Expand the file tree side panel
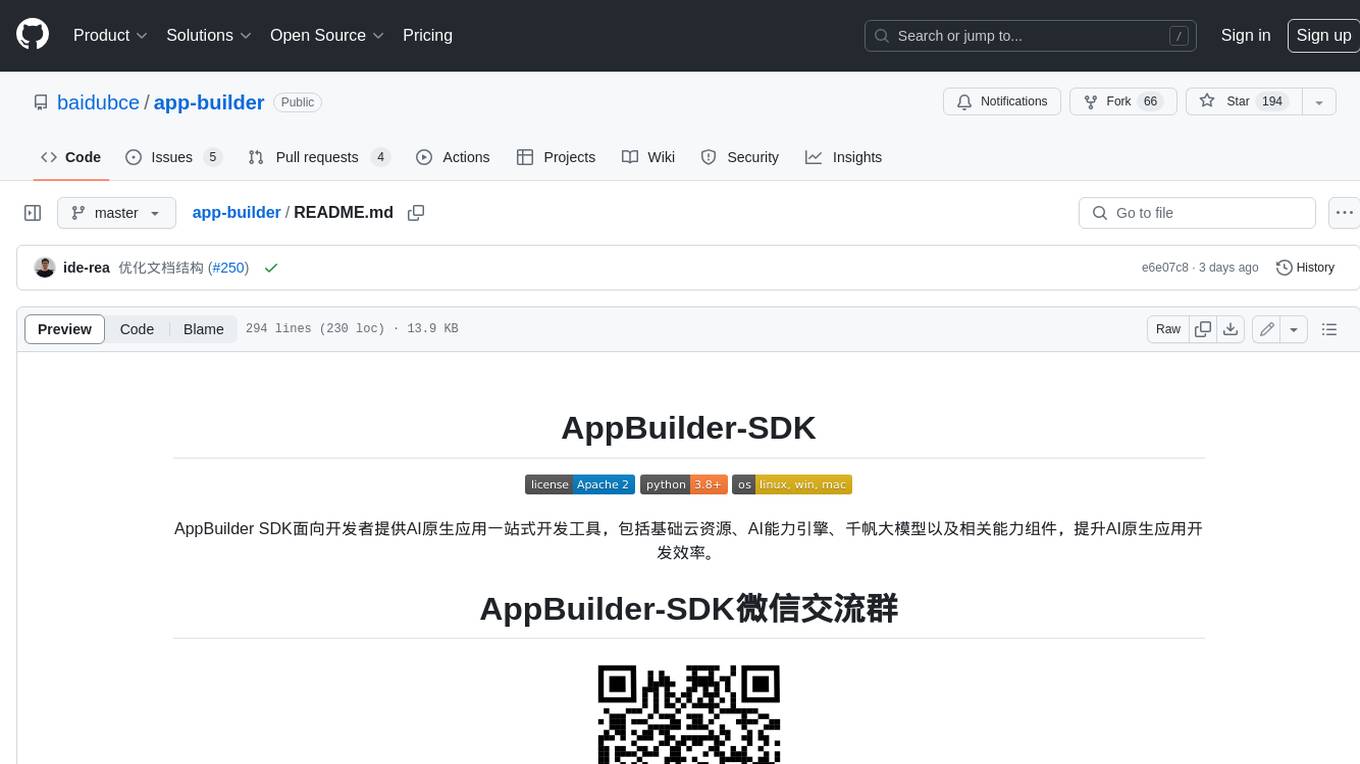The height and width of the screenshot is (764, 1360). pos(33,213)
